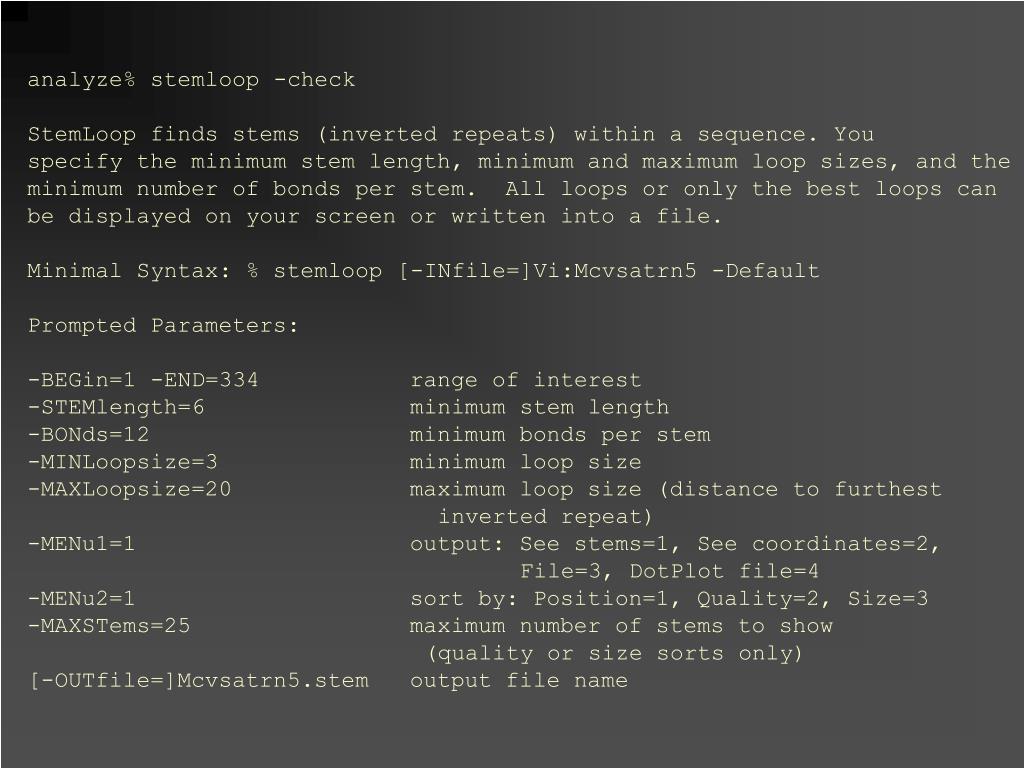The height and width of the screenshot is (768, 1024).
Task: Select the -END=334 parameter
Action: pos(204,380)
